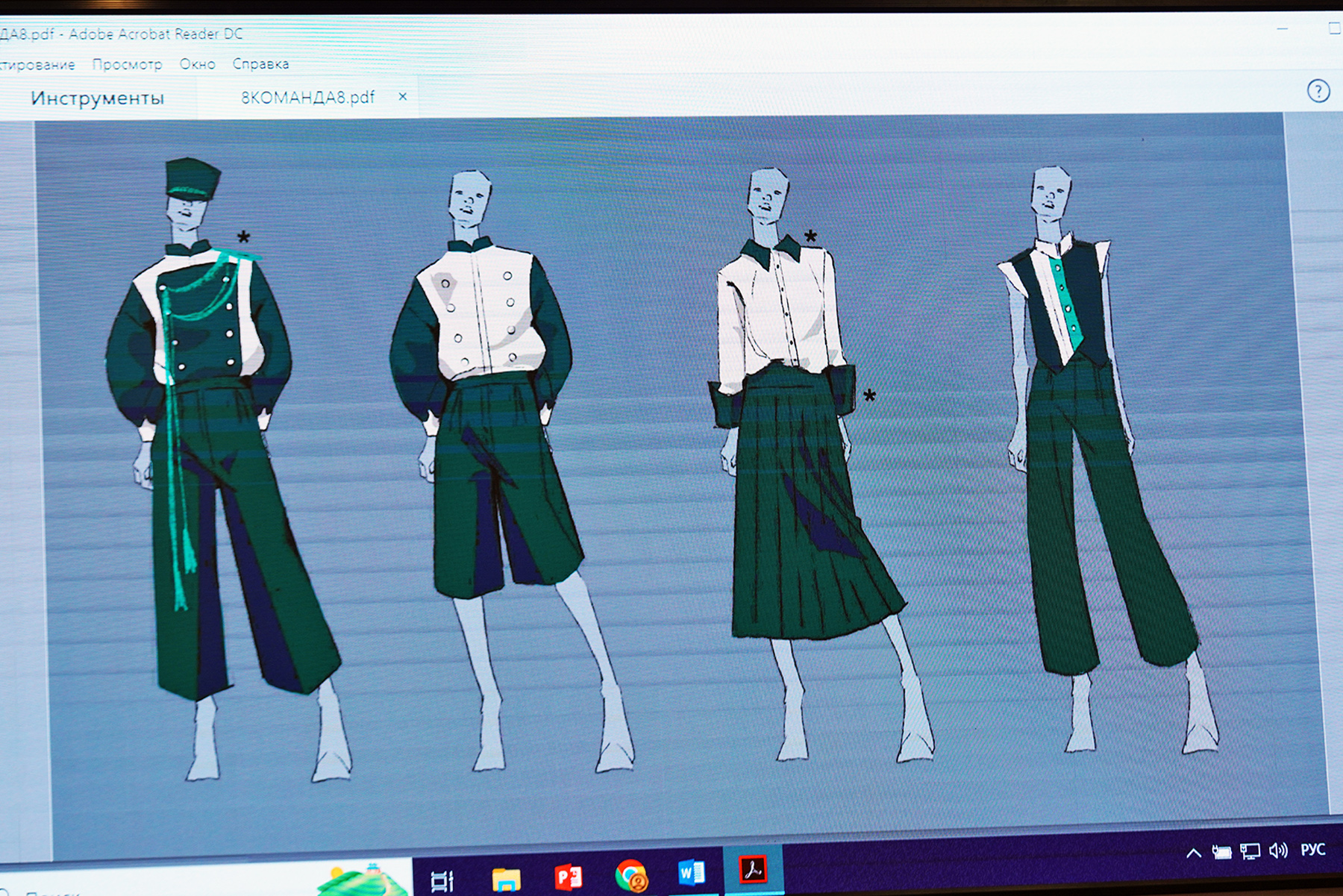Select the 8КОМАНДА8.pdf document tab

(x=307, y=98)
